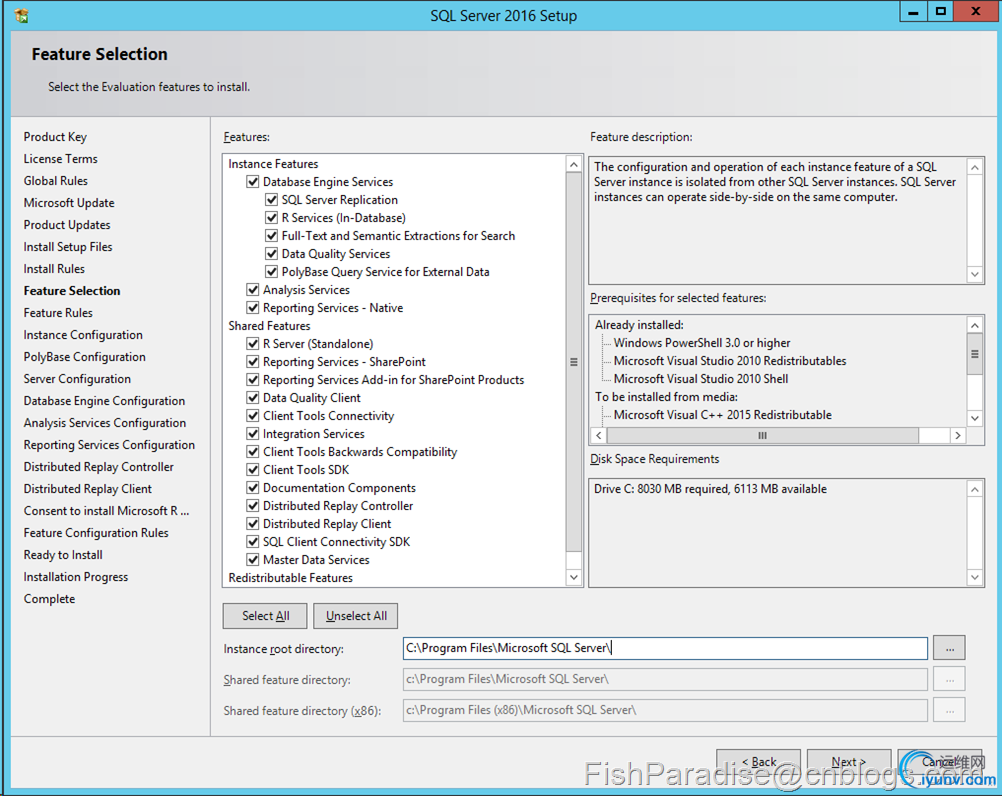Click Prerequisites list vertical scroll up arrow
1002x796 pixels.
coord(975,325)
